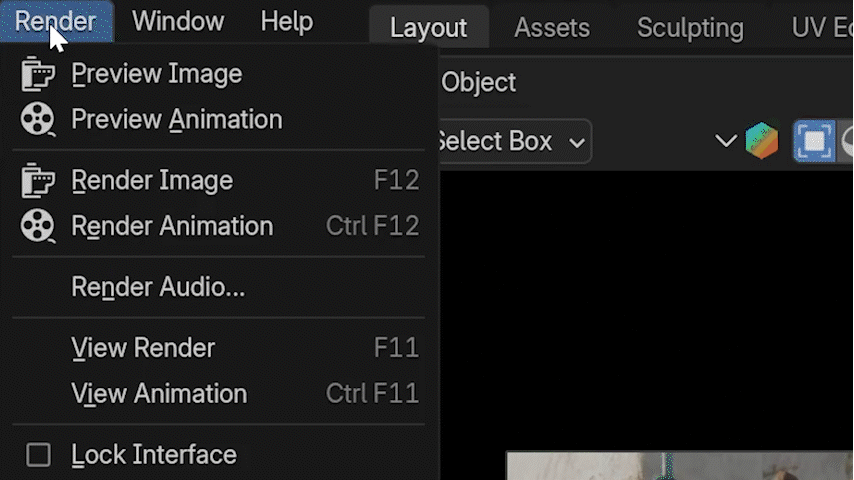The width and height of the screenshot is (854, 480).
Task: Click the Preview Image camera icon
Action: (38, 74)
